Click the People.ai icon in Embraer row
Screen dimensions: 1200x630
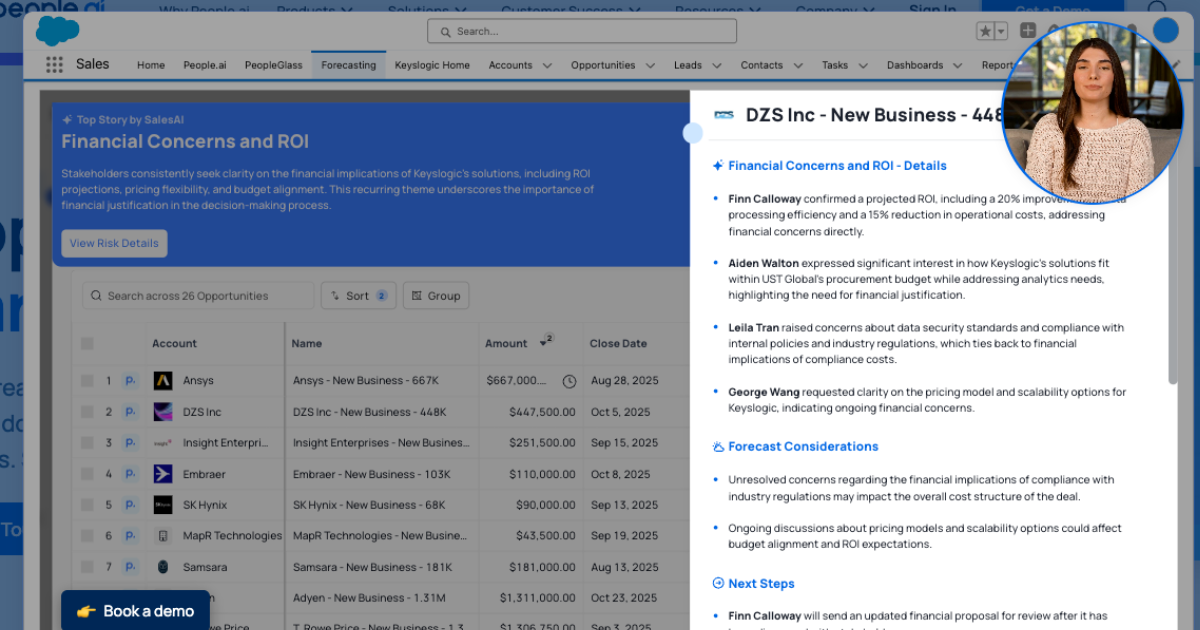click(130, 474)
